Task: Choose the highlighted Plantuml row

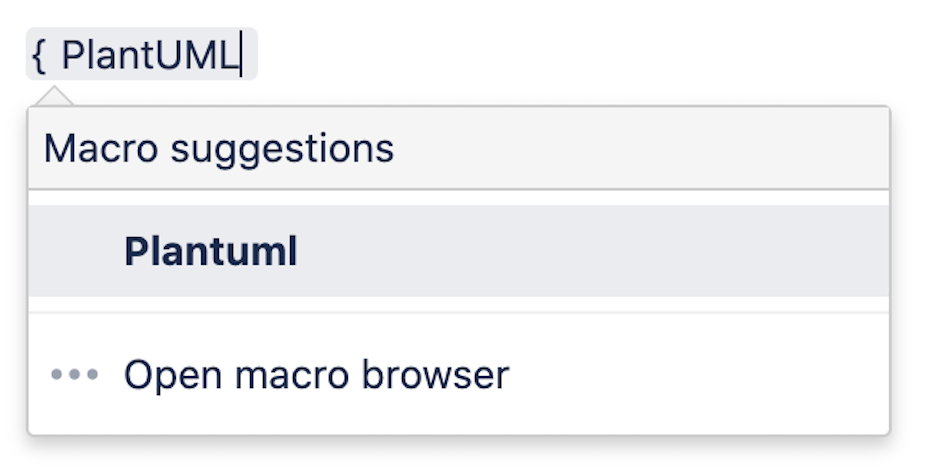Action: pos(458,252)
